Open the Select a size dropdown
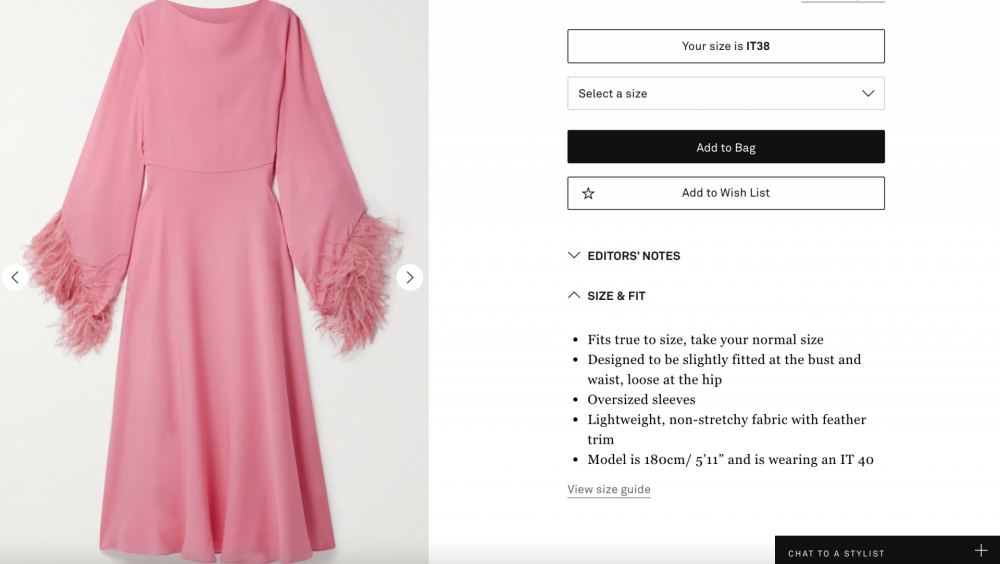Image resolution: width=1000 pixels, height=564 pixels. [725, 93]
